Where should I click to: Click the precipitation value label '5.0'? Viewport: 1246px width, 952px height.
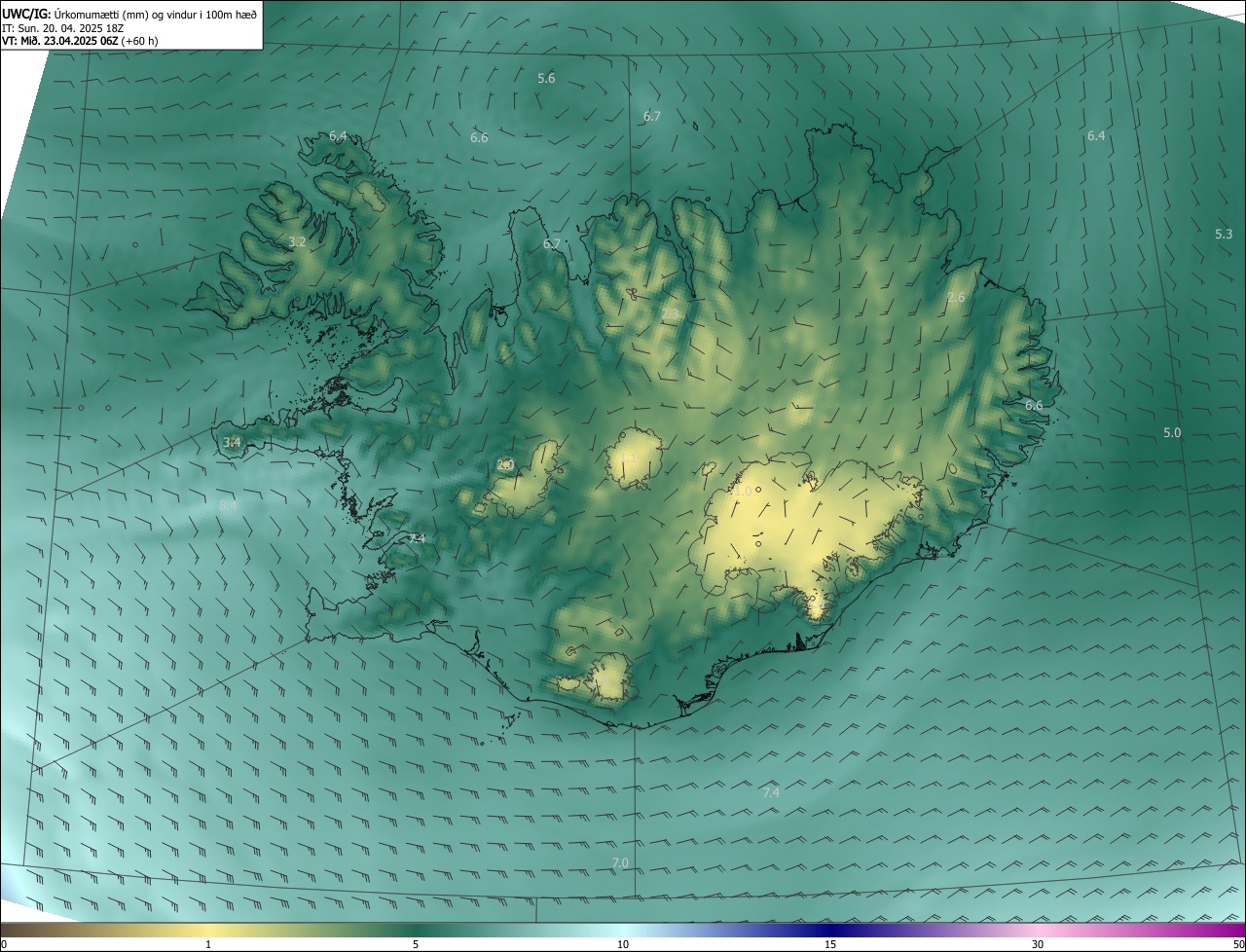[x=1172, y=432]
